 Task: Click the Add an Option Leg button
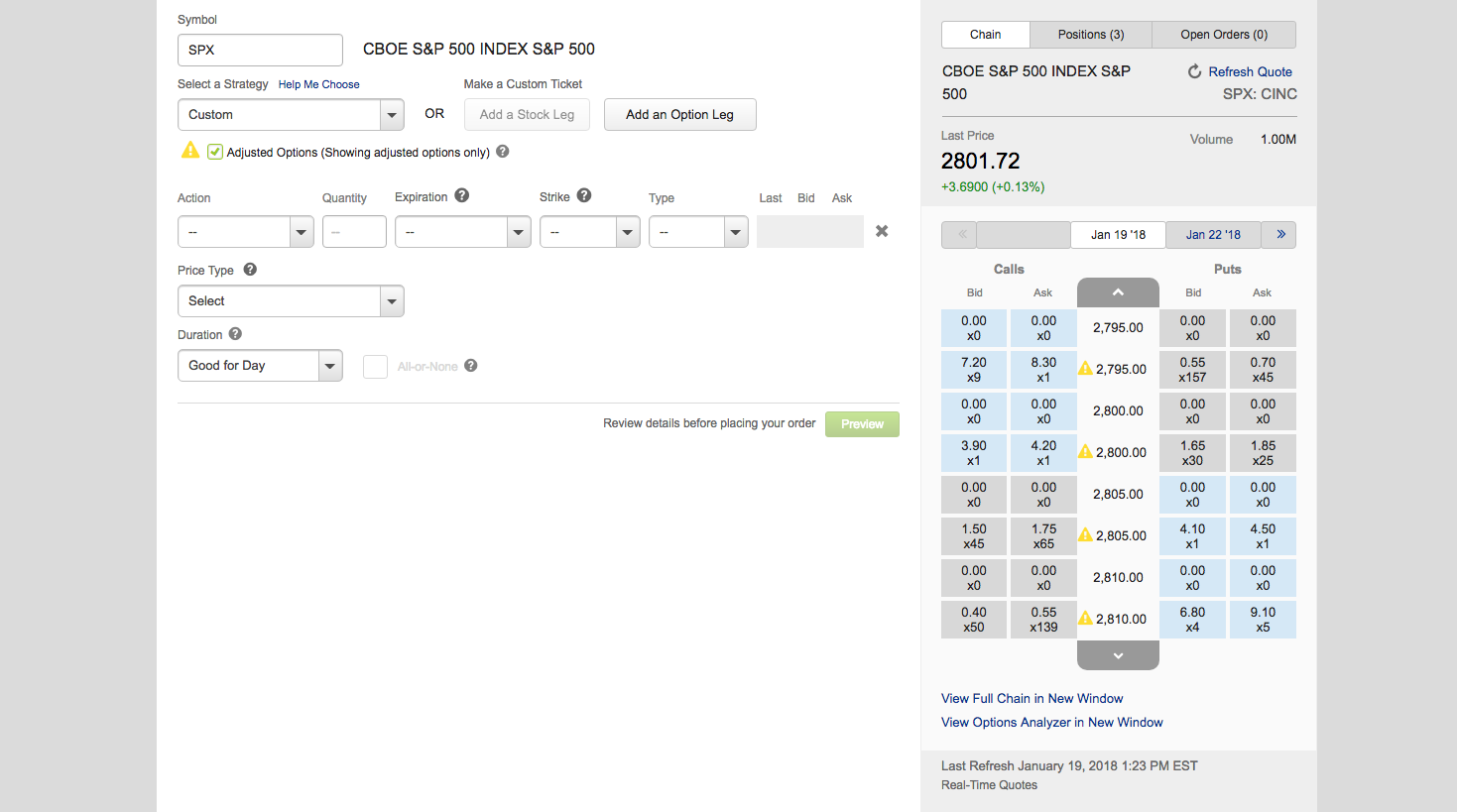pyautogui.click(x=680, y=115)
